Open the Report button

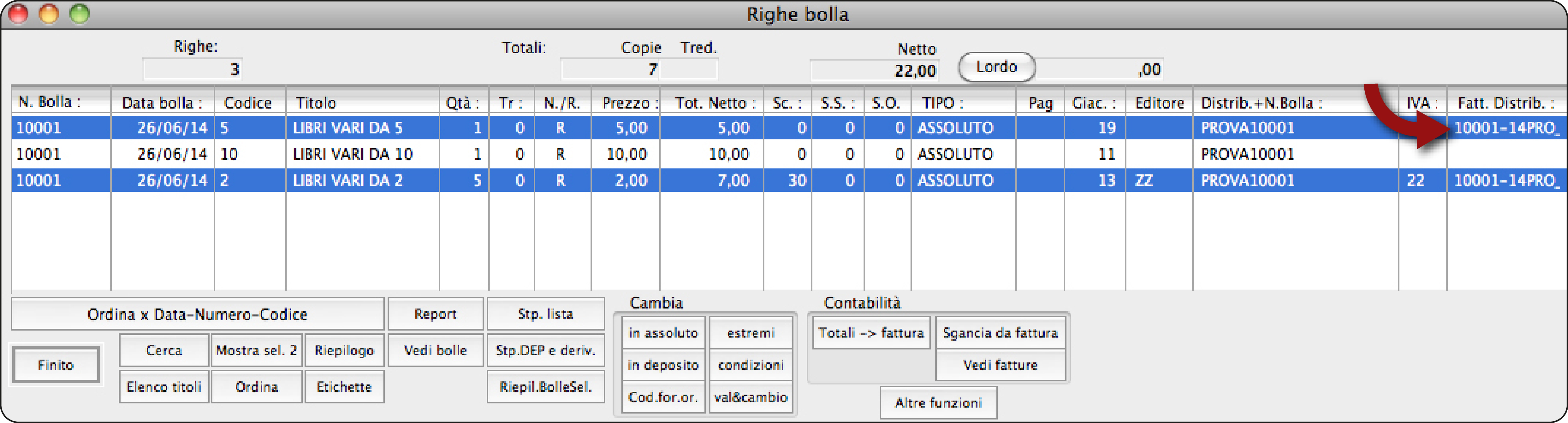click(x=435, y=314)
